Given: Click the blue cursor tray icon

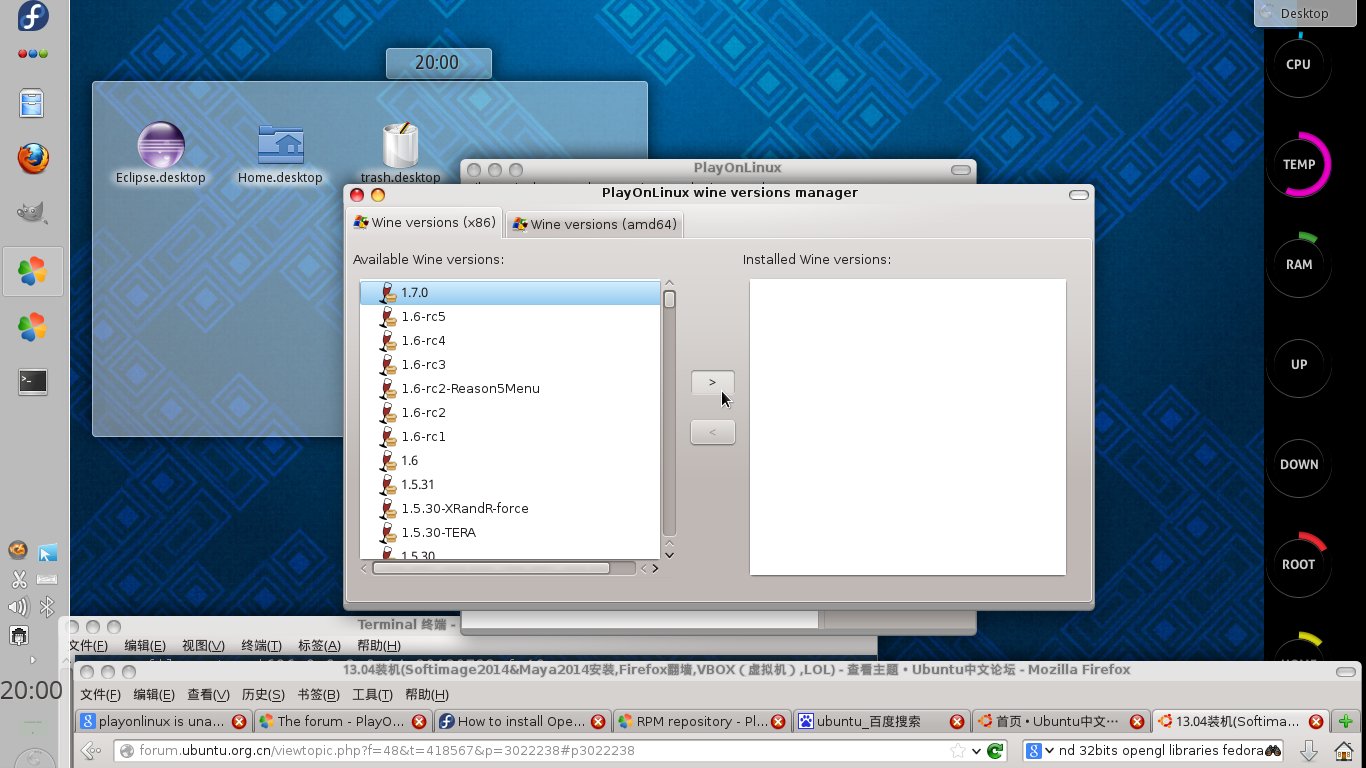Looking at the screenshot, I should tap(47, 552).
